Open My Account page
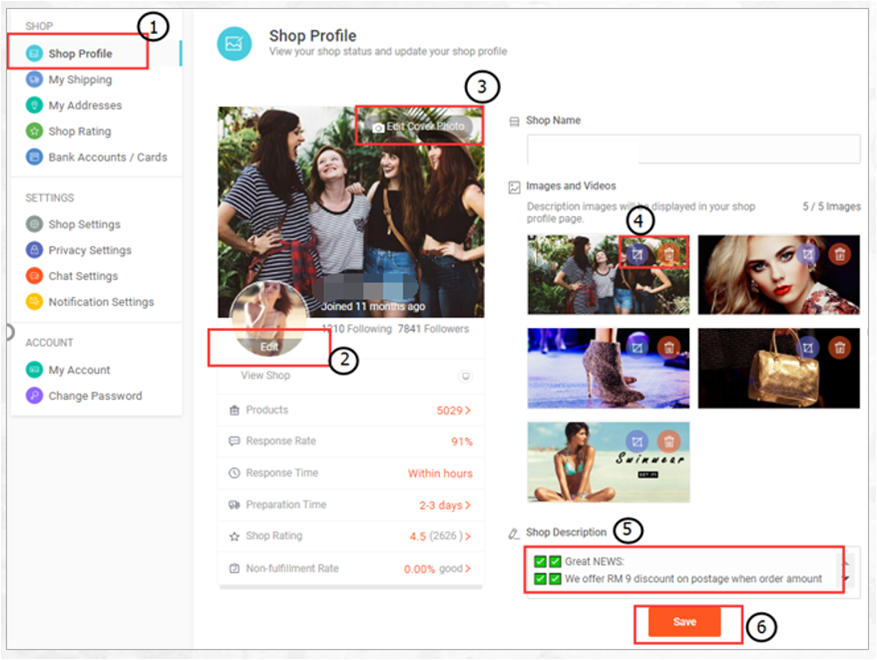This screenshot has width=877, height=660. (79, 370)
